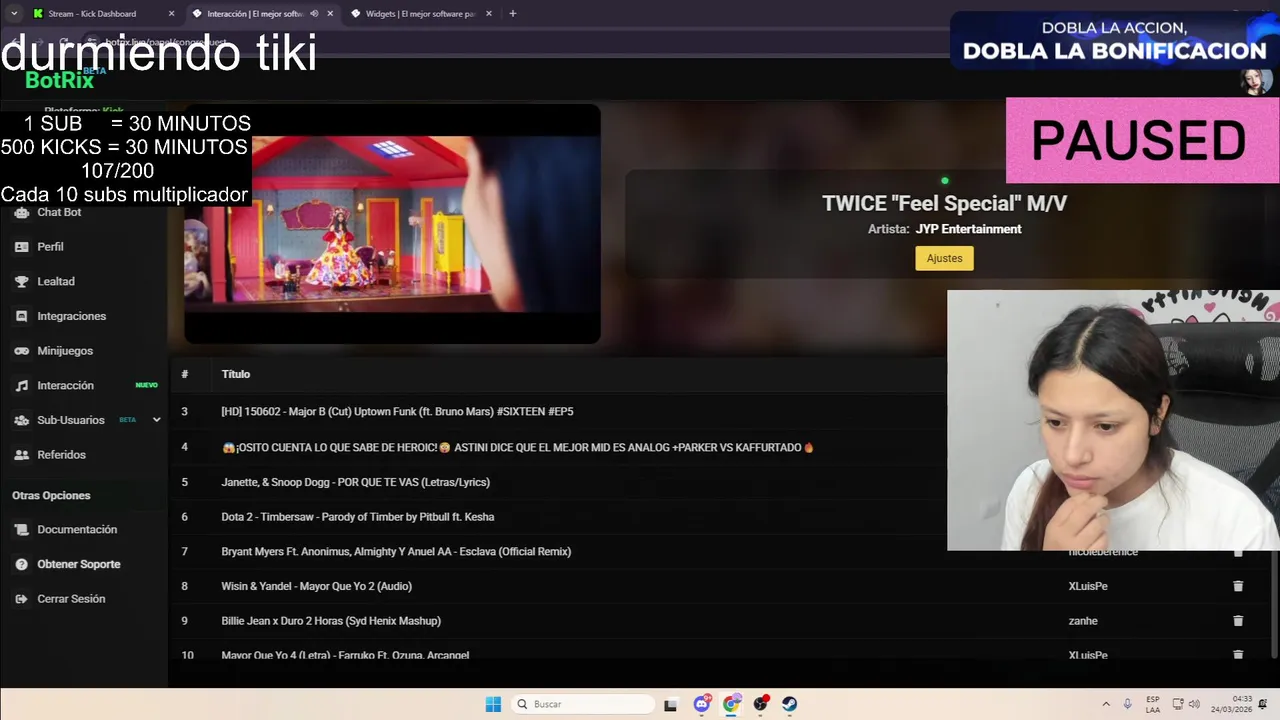Click the Título column header
1280x720 pixels.
click(236, 374)
